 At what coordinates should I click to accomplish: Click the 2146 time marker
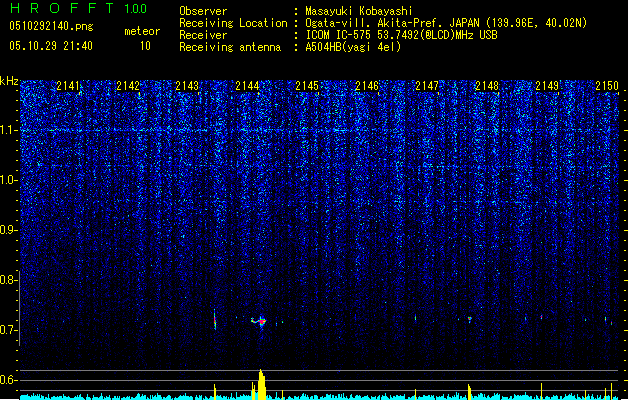click(367, 85)
